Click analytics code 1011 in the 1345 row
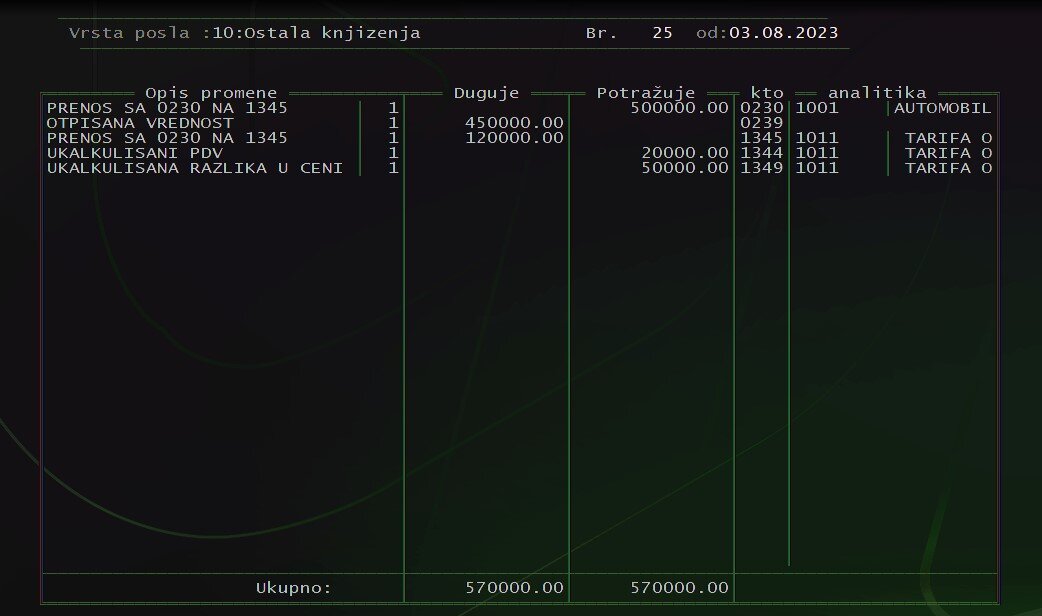 817,138
